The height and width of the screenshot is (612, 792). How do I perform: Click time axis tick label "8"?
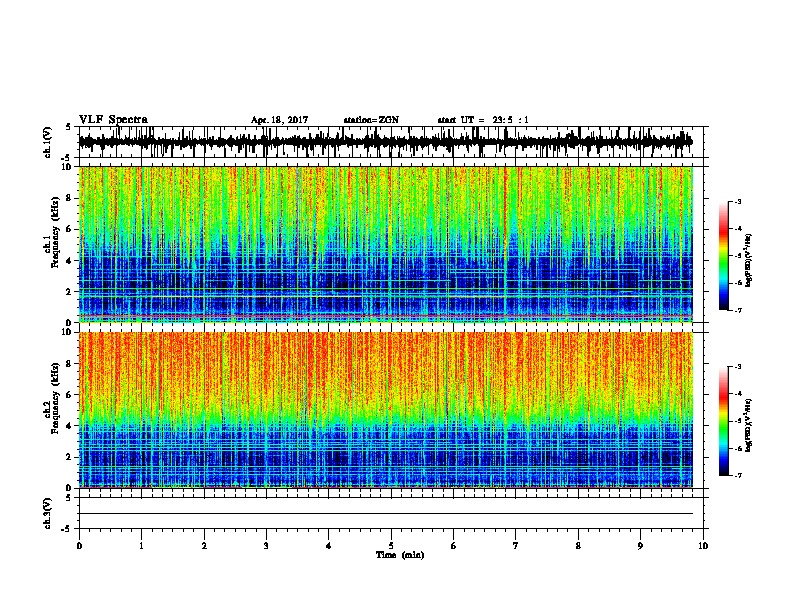click(578, 546)
